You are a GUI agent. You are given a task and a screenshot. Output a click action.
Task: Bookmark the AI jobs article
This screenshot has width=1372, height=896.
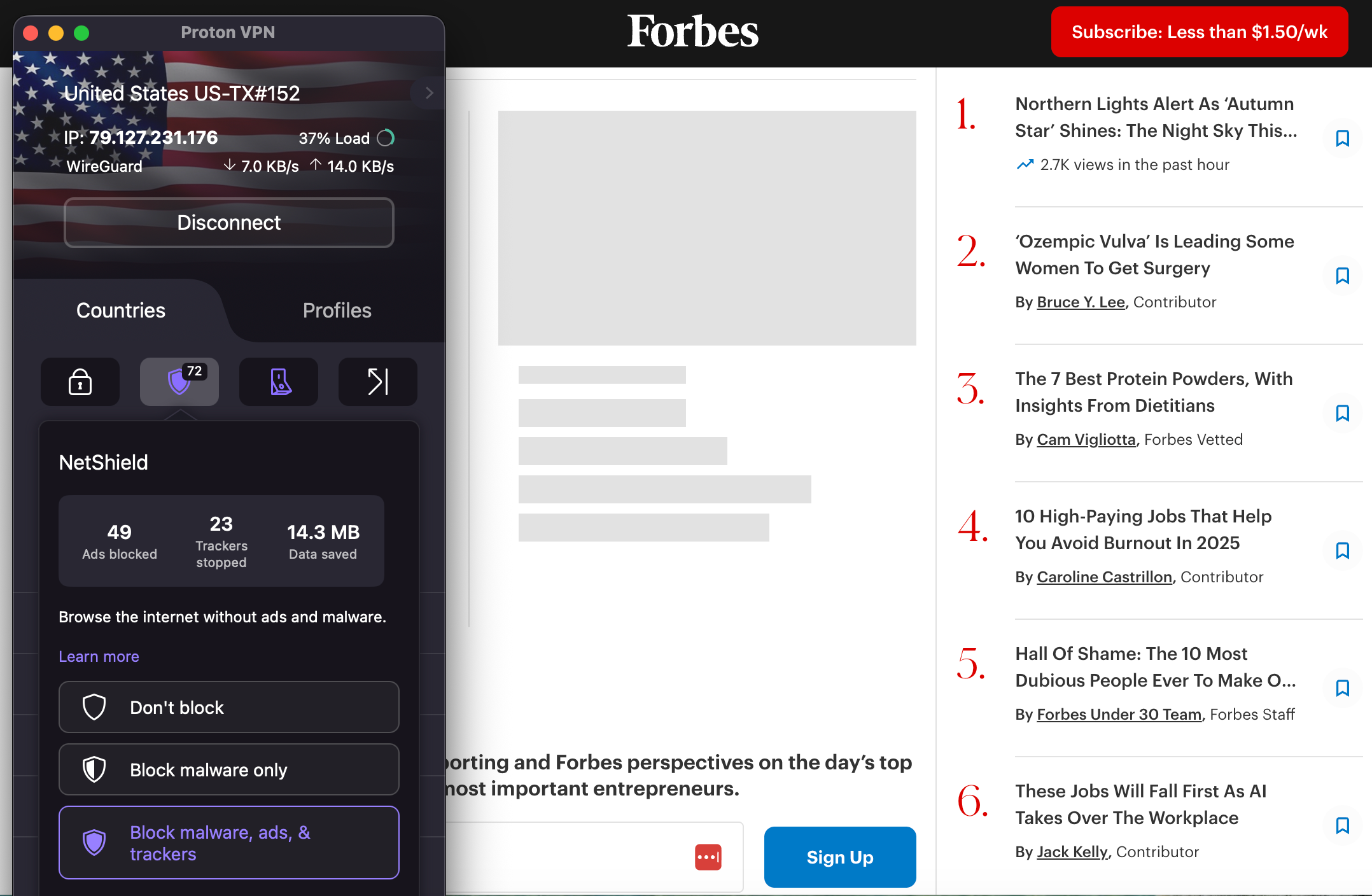pyautogui.click(x=1342, y=825)
